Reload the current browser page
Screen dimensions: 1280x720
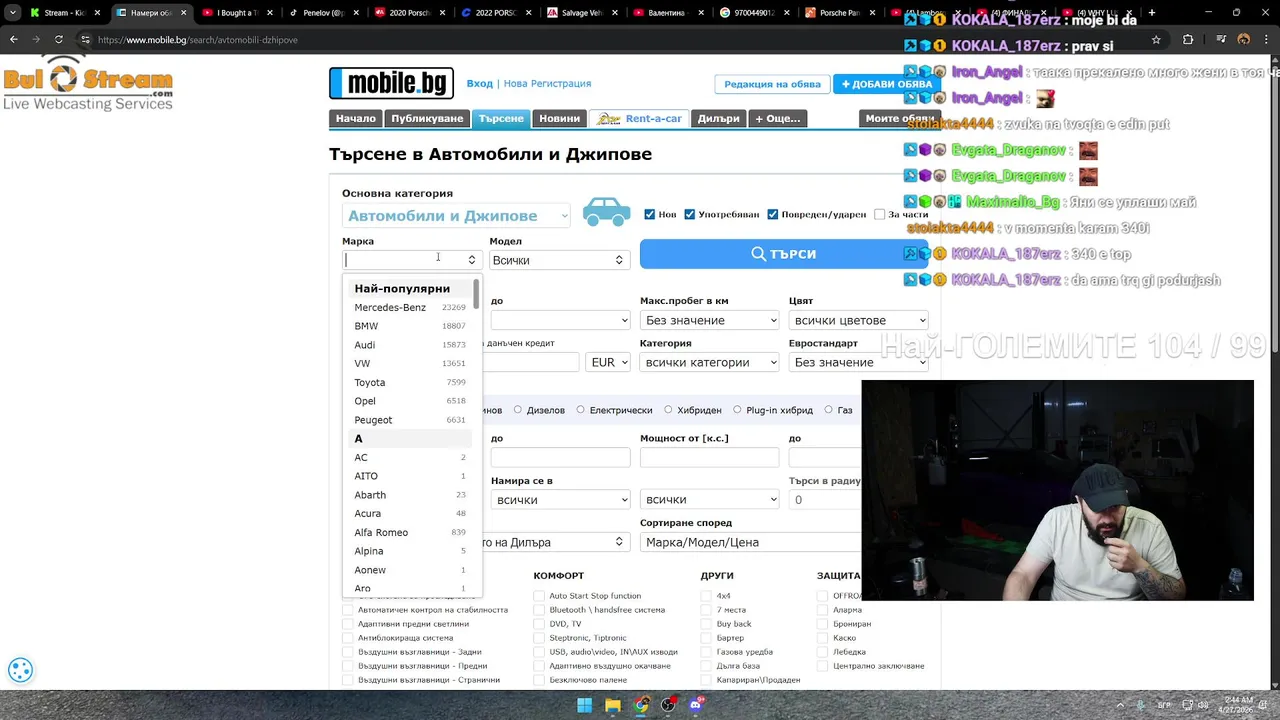(59, 40)
